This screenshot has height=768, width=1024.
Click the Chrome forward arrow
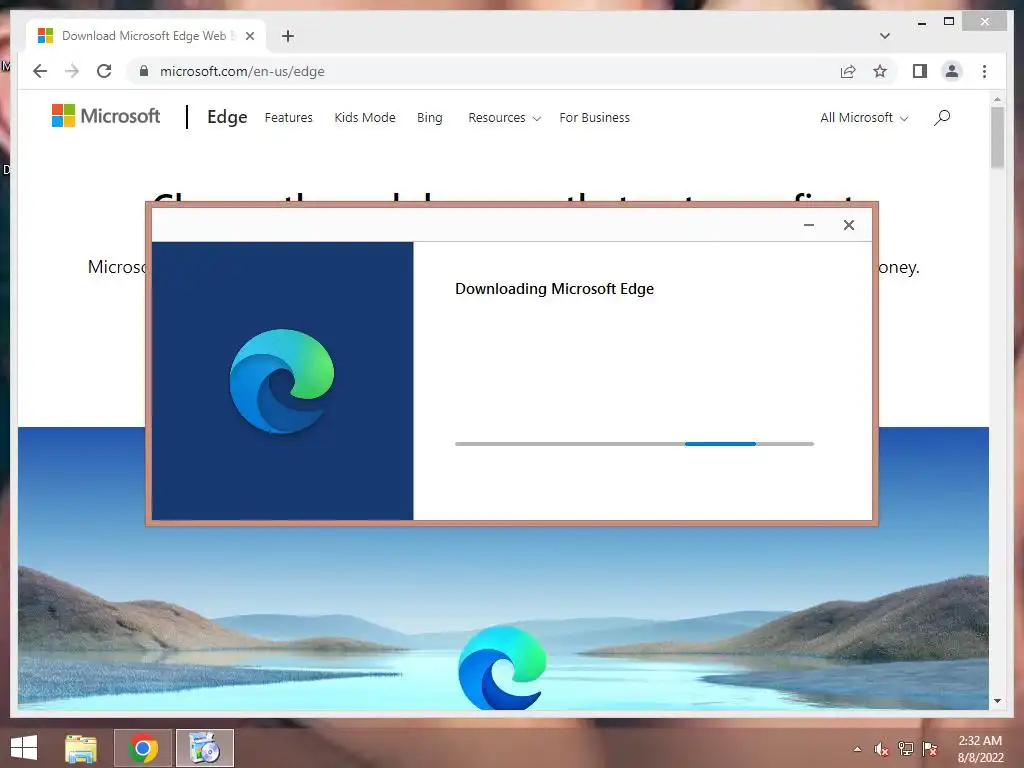pyautogui.click(x=72, y=71)
